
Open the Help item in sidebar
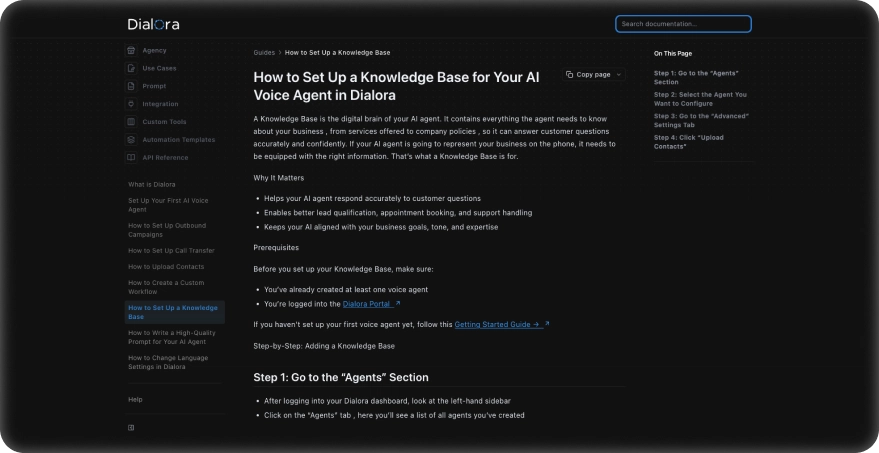136,399
